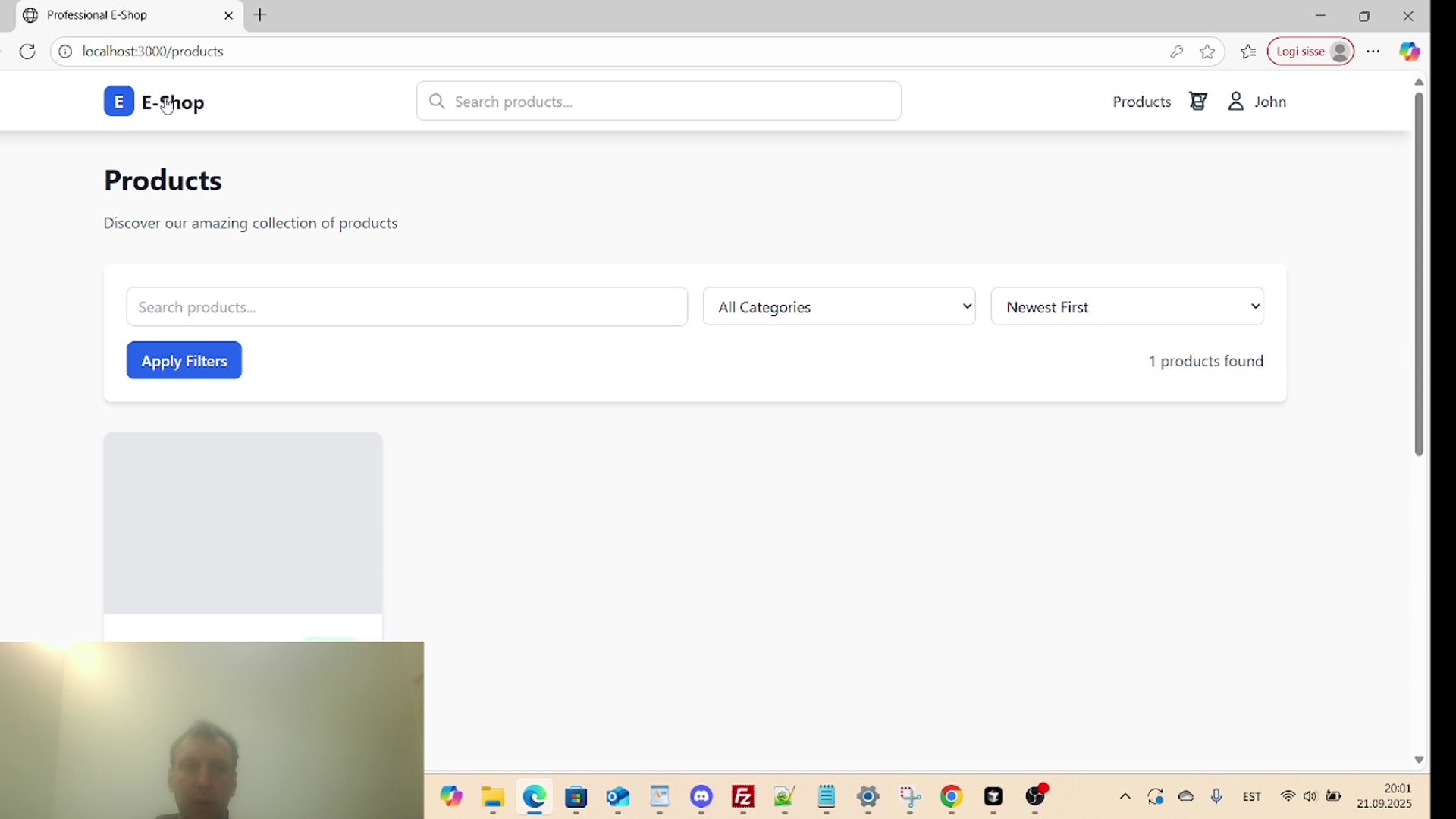Open the shopping cart icon
Image resolution: width=1456 pixels, height=819 pixels.
pos(1198,102)
